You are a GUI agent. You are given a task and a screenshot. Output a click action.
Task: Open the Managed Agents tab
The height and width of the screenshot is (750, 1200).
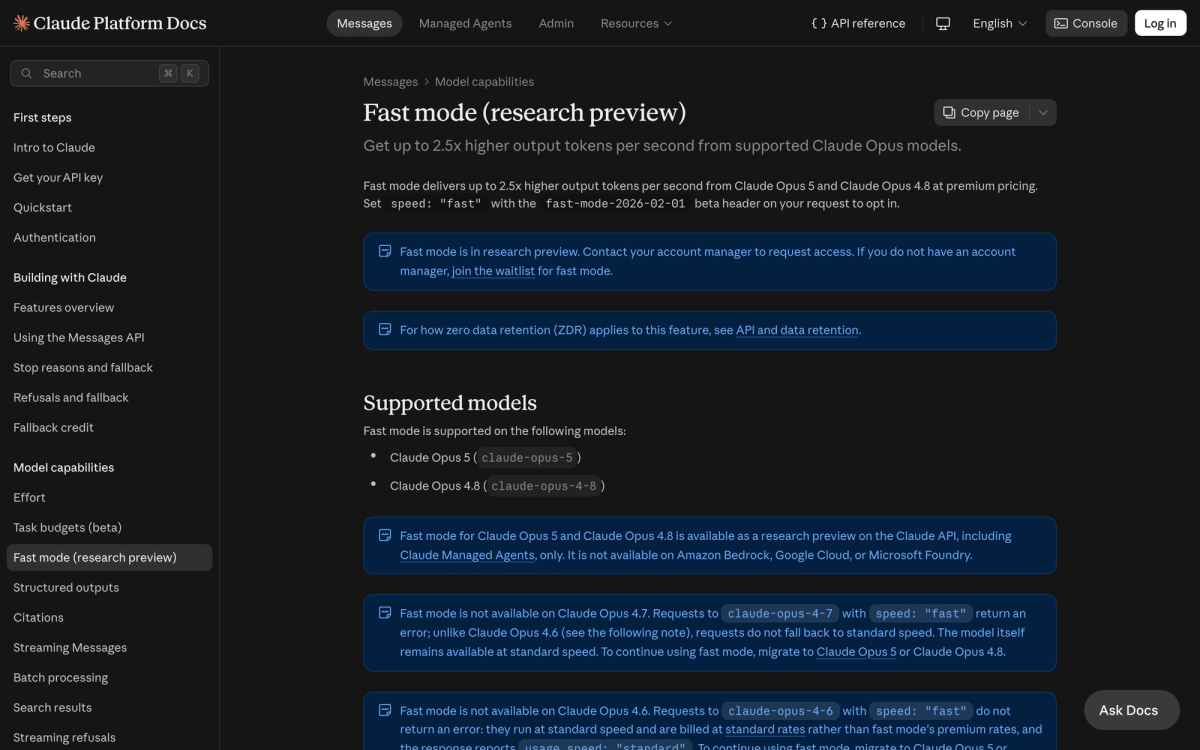[465, 23]
